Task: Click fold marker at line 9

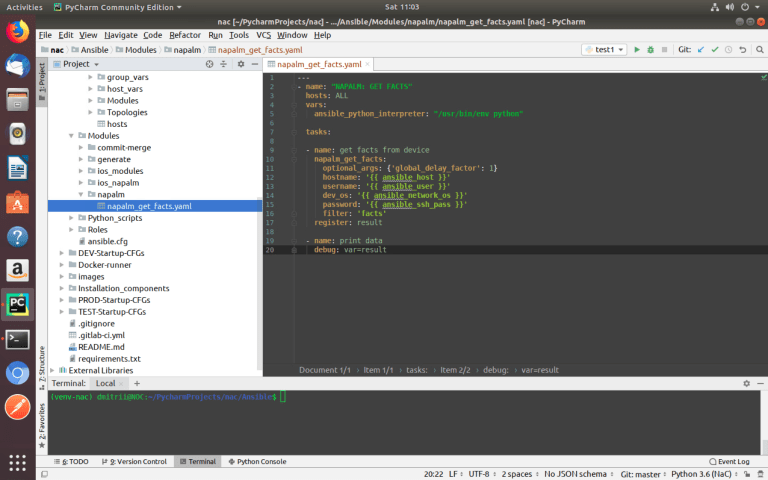Action: pos(294,150)
